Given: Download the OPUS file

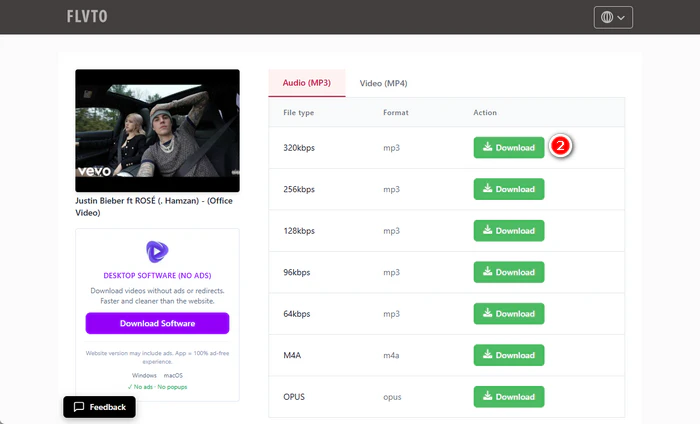Looking at the screenshot, I should [x=509, y=397].
